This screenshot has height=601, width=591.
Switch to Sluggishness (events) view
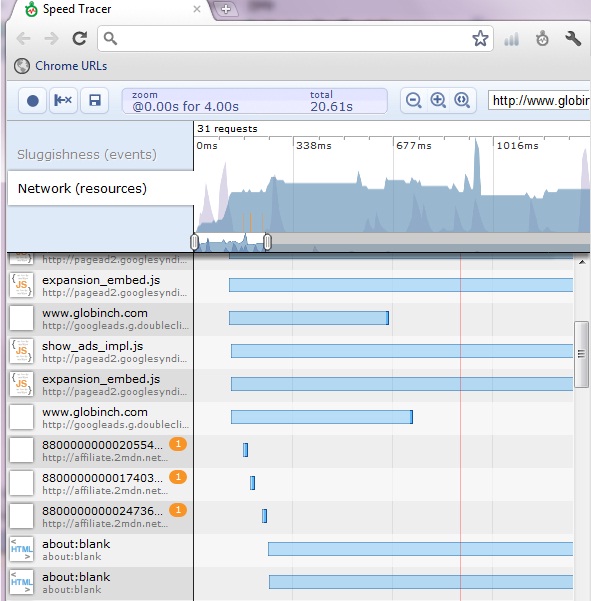[87, 154]
